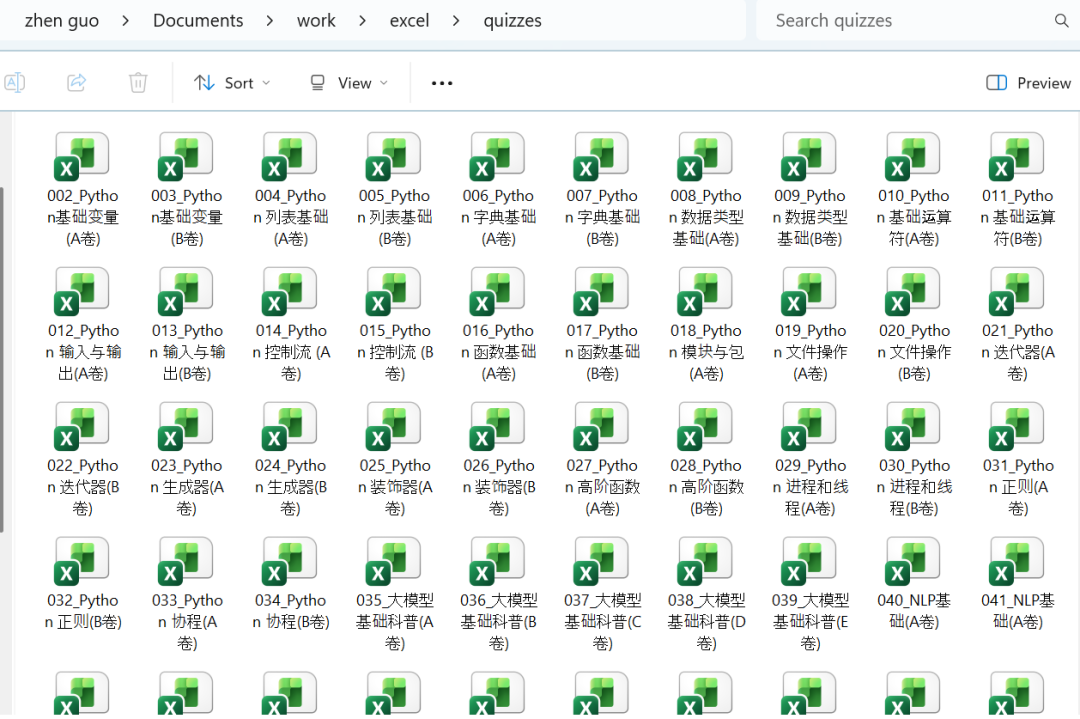Viewport: 1080px width, 719px height.
Task: Select file 007_Python 字典基础(B卷) icon
Action: (x=602, y=158)
